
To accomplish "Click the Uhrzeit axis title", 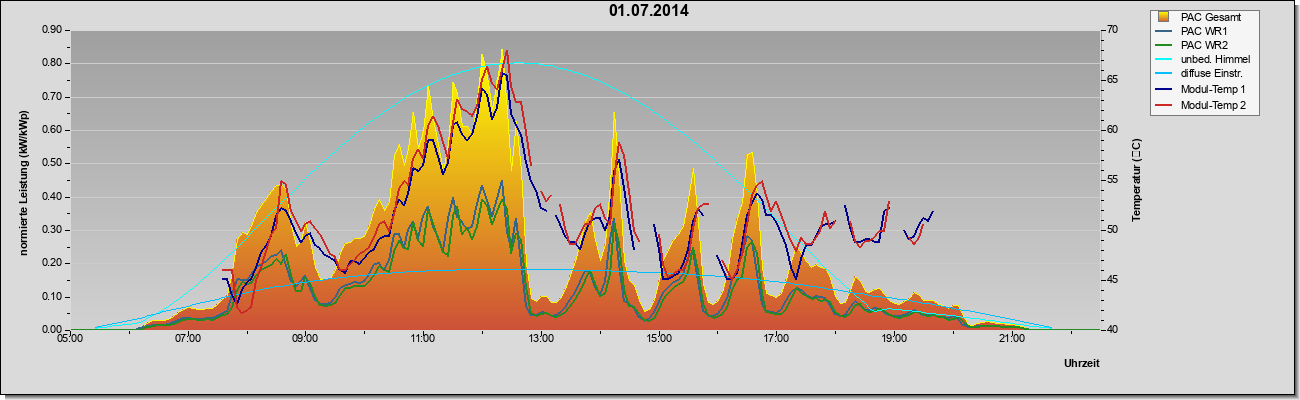I will click(x=1082, y=365).
